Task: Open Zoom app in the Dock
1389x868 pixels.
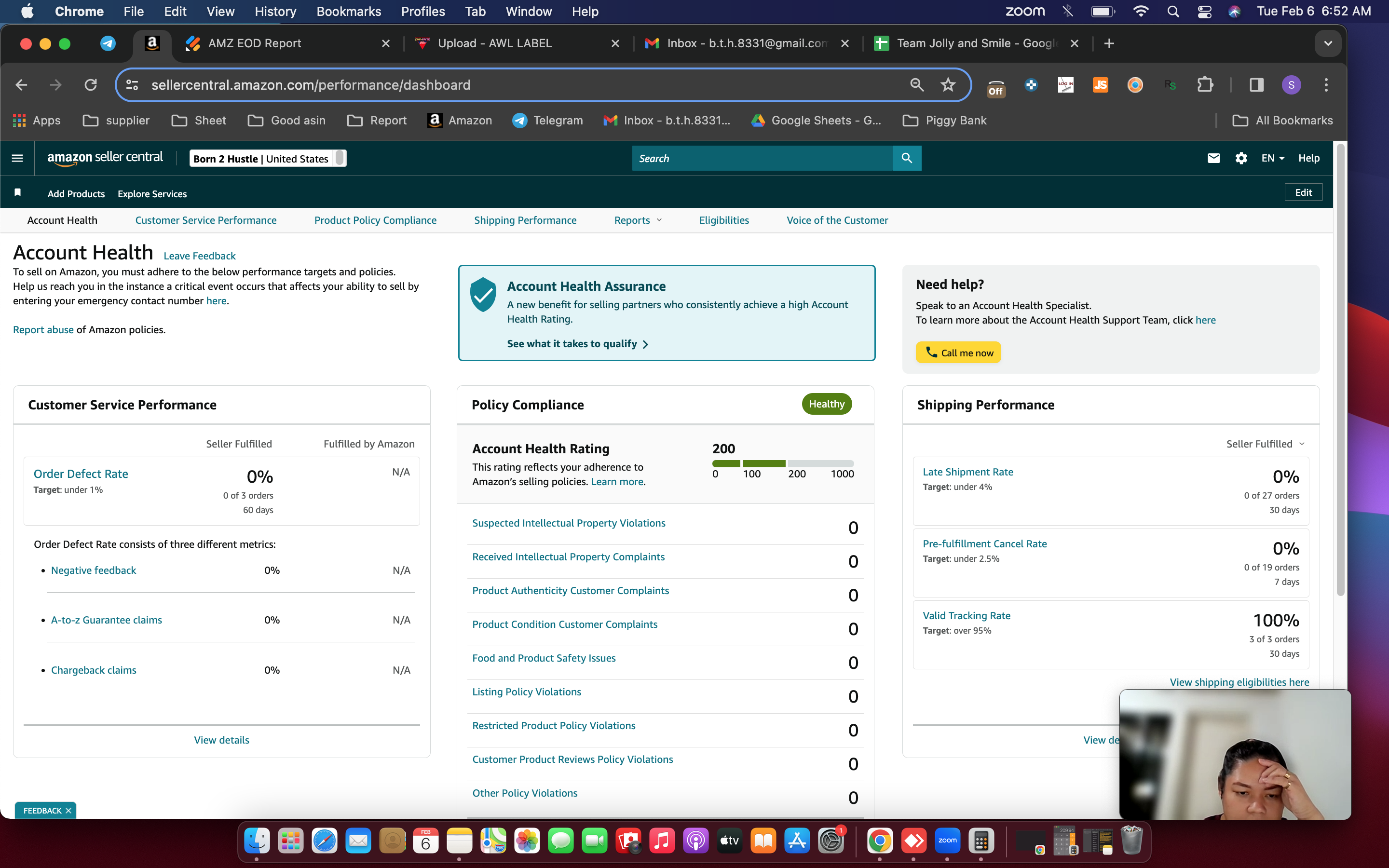Action: 947,841
